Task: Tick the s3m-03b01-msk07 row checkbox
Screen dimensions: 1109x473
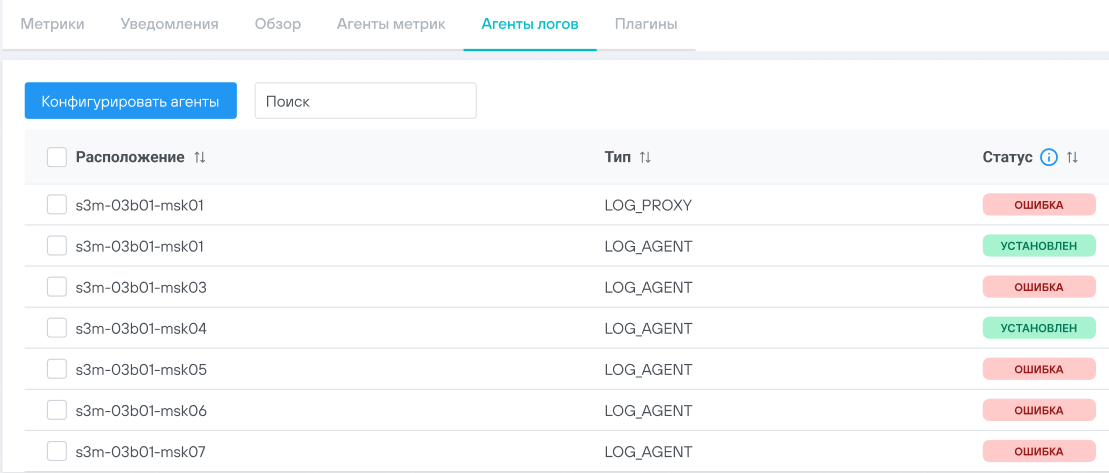Action: (57, 451)
